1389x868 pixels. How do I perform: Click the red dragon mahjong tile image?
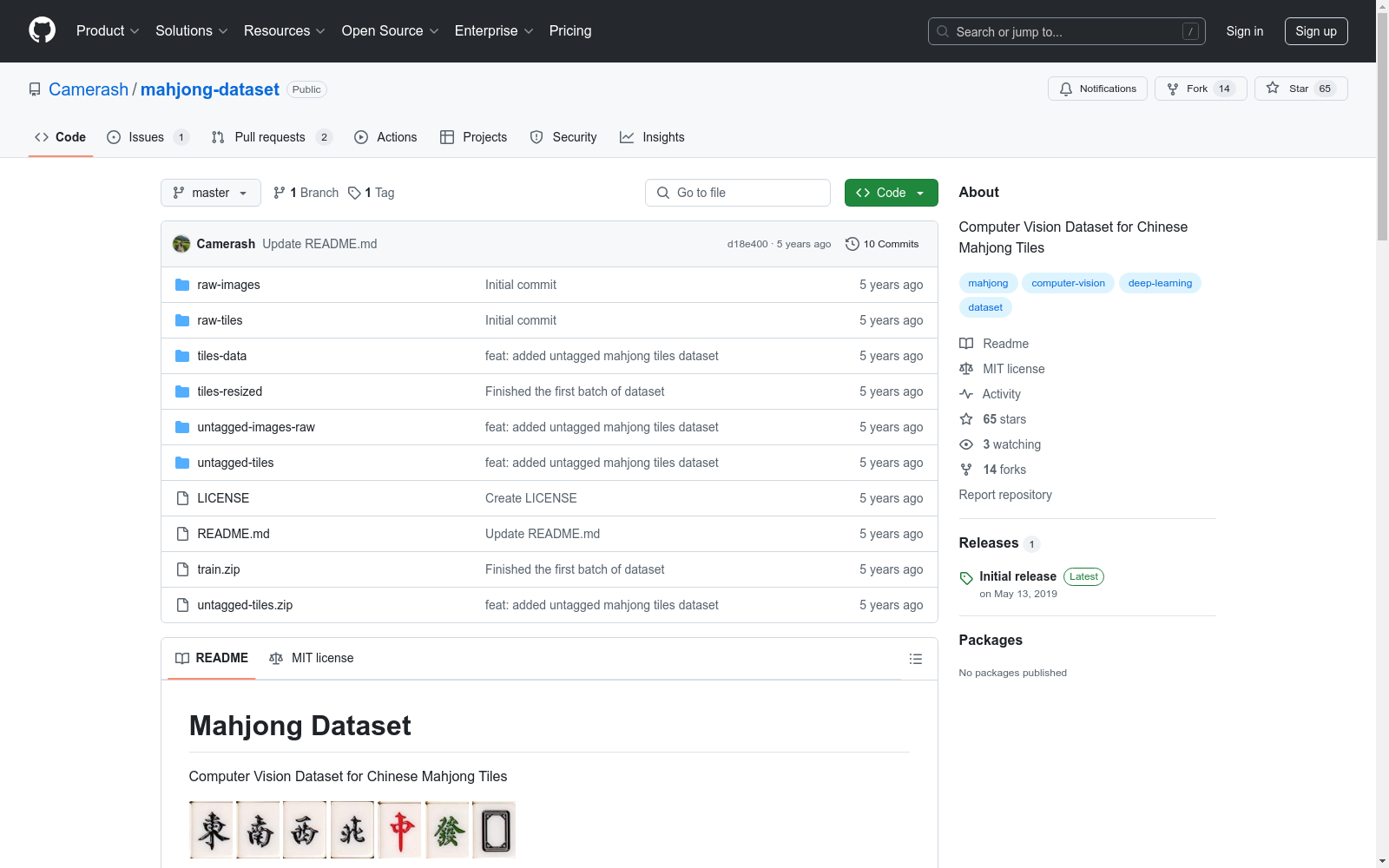[399, 830]
